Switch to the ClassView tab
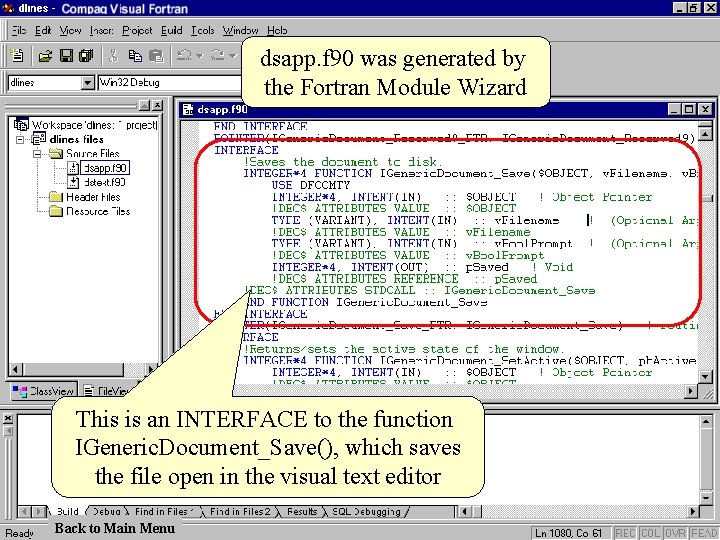Screen dimensions: 720x540 tap(43, 391)
